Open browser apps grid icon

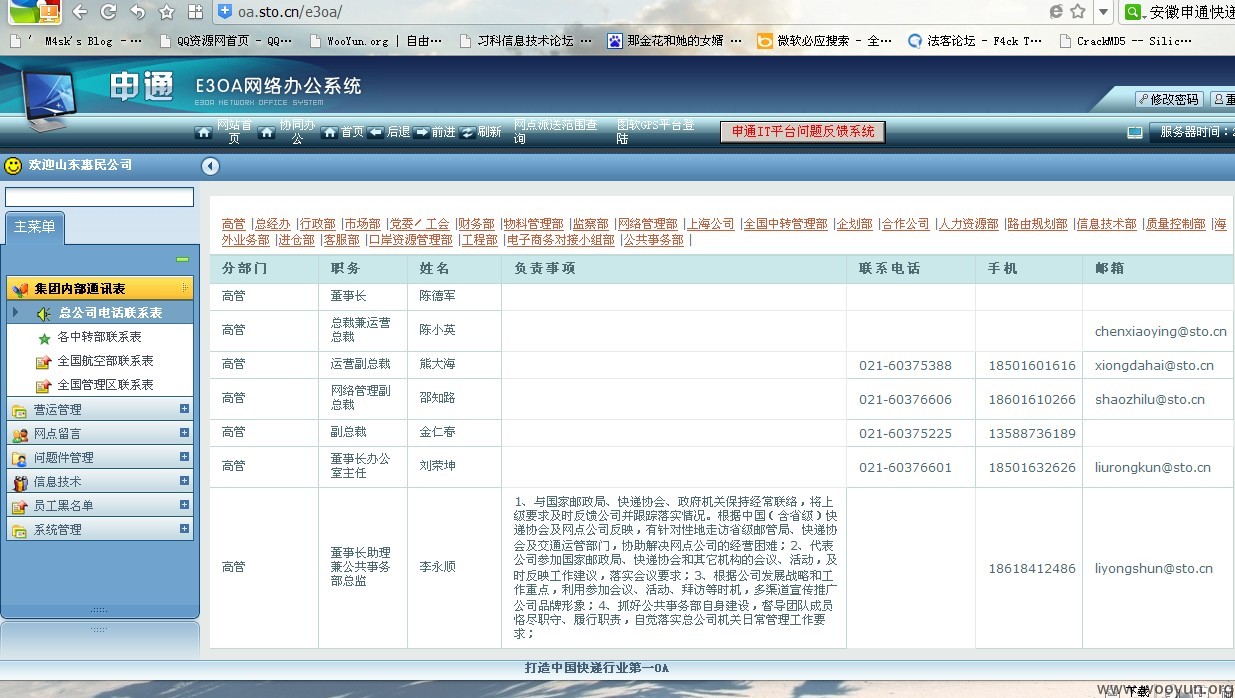pyautogui.click(x=195, y=12)
